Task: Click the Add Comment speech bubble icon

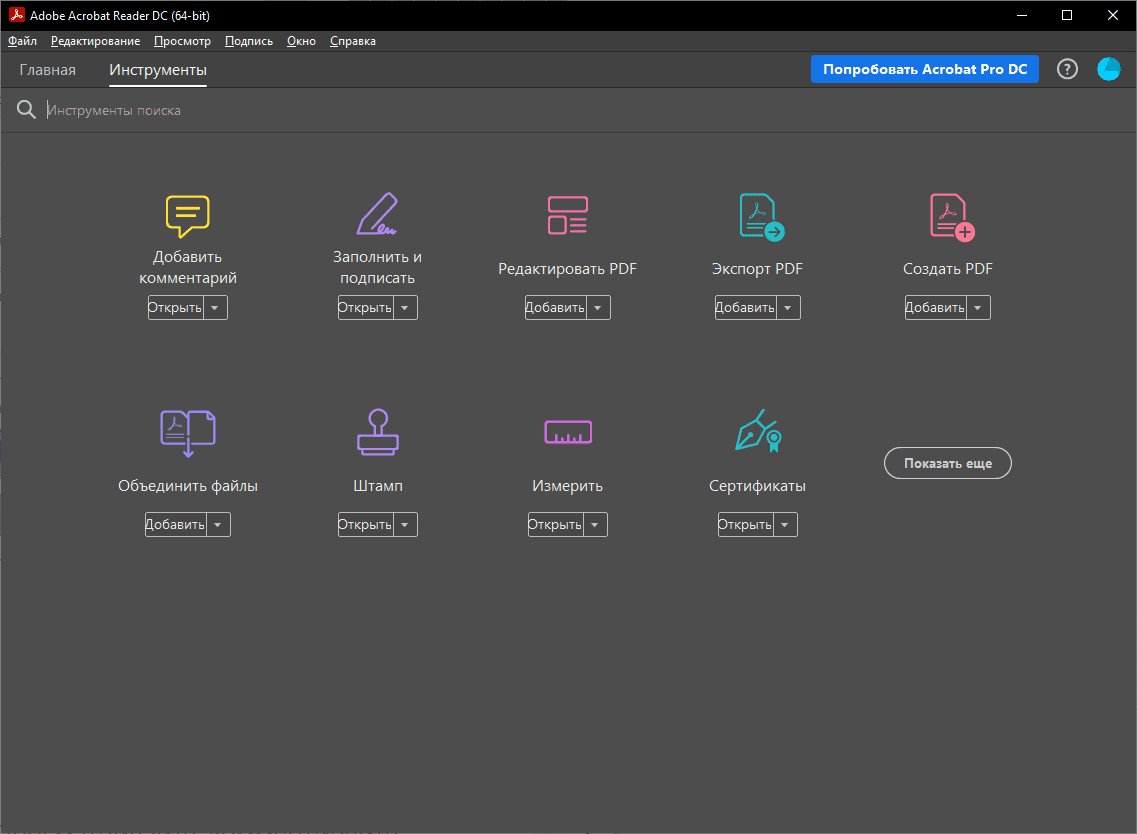Action: (x=188, y=216)
